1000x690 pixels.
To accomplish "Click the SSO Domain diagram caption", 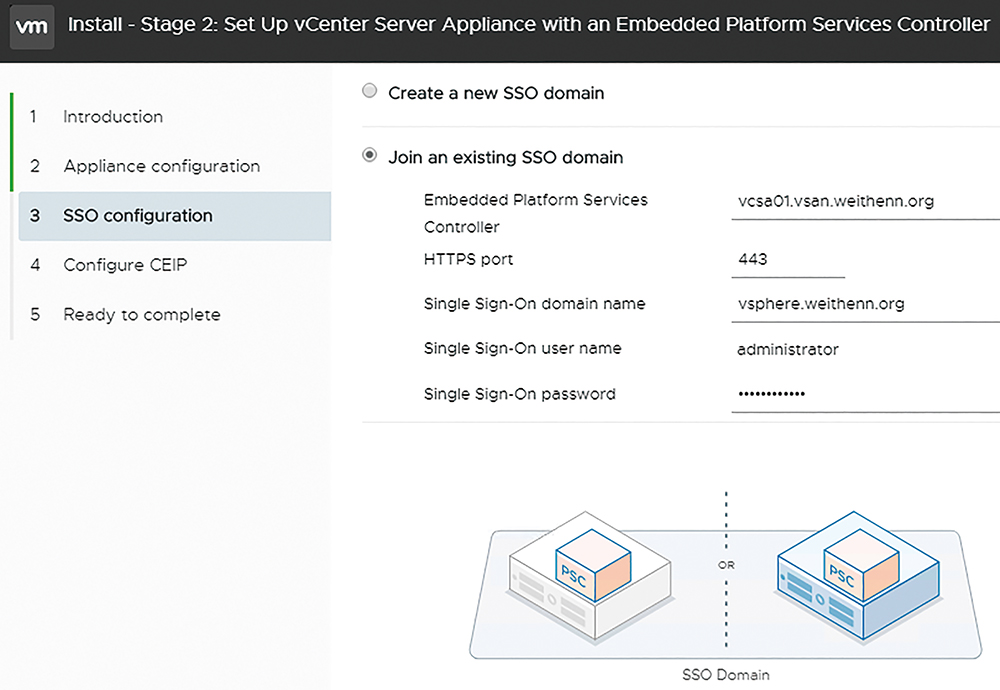I will 726,675.
